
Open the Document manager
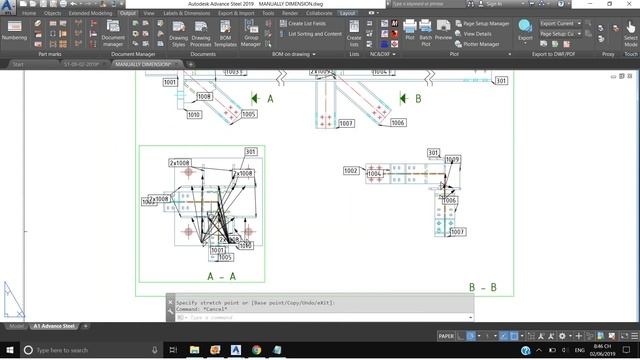pyautogui.click(x=113, y=33)
